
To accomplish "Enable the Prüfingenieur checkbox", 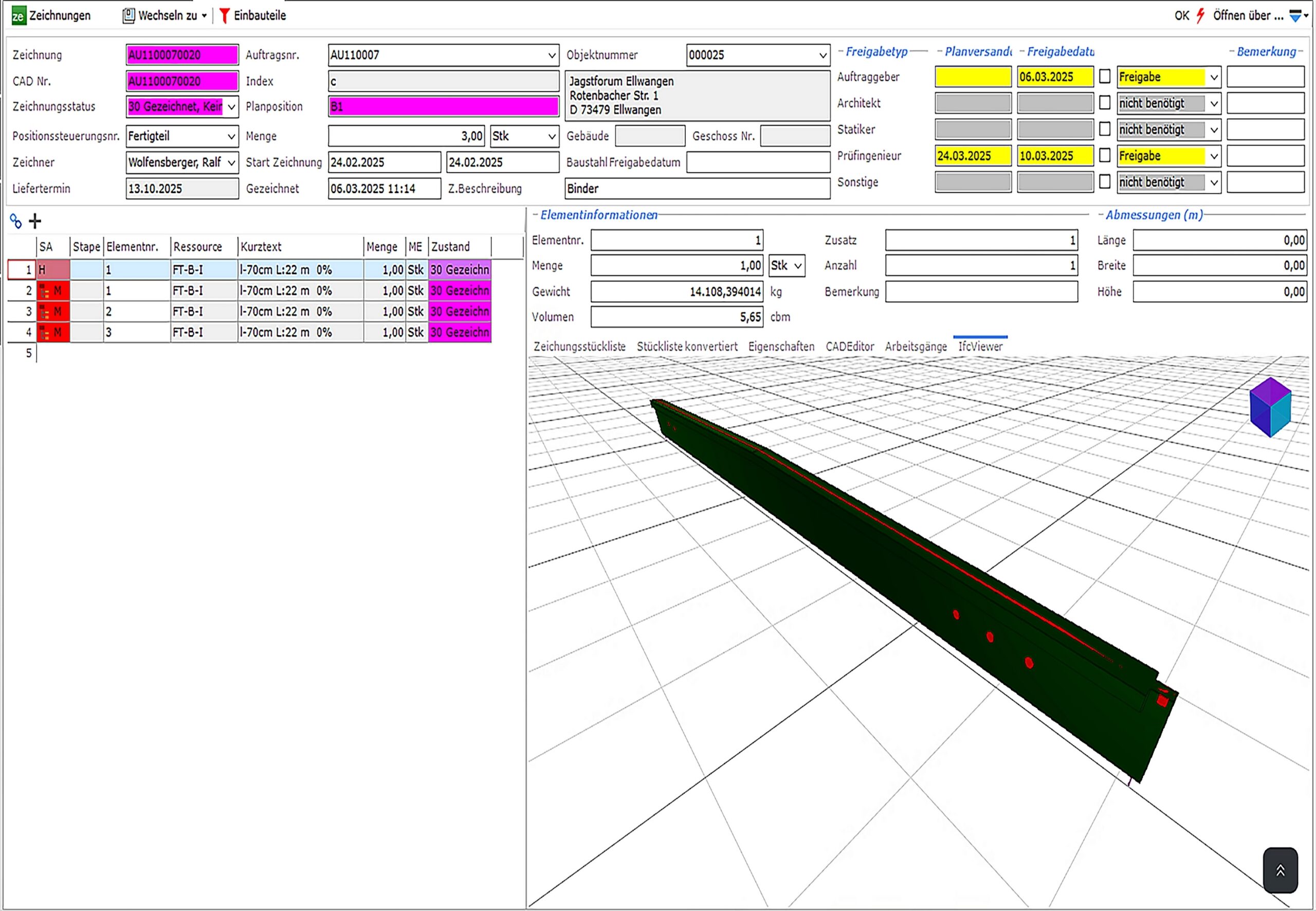I will 1105,155.
